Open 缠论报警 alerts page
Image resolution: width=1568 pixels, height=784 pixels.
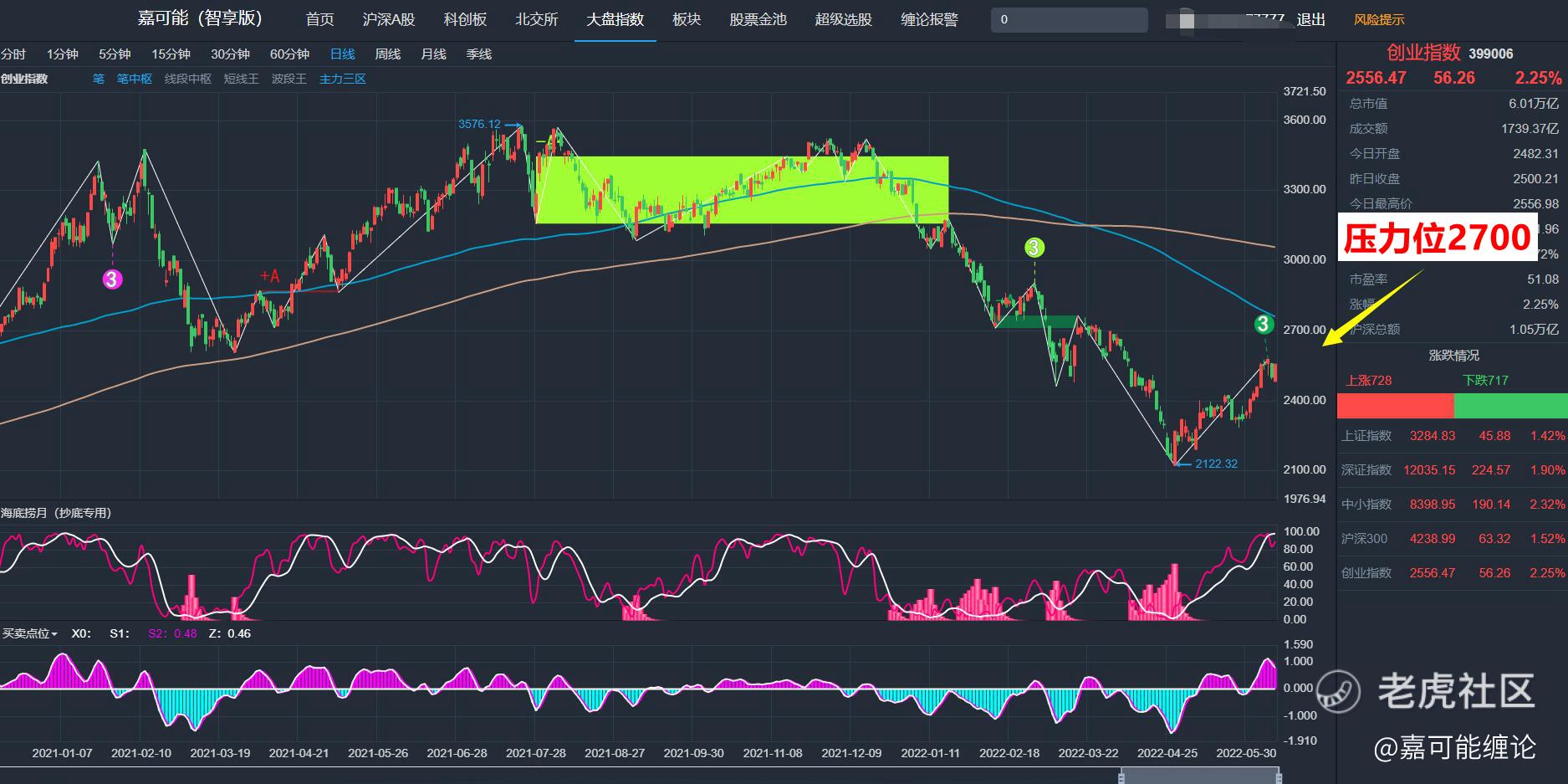929,19
